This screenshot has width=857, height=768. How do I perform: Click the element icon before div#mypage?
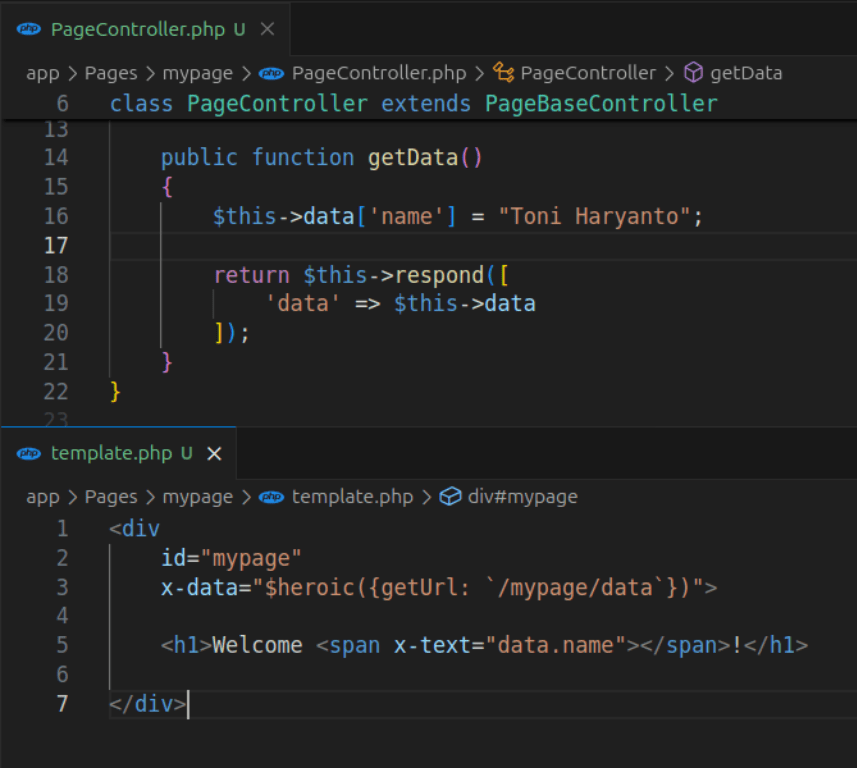click(450, 497)
